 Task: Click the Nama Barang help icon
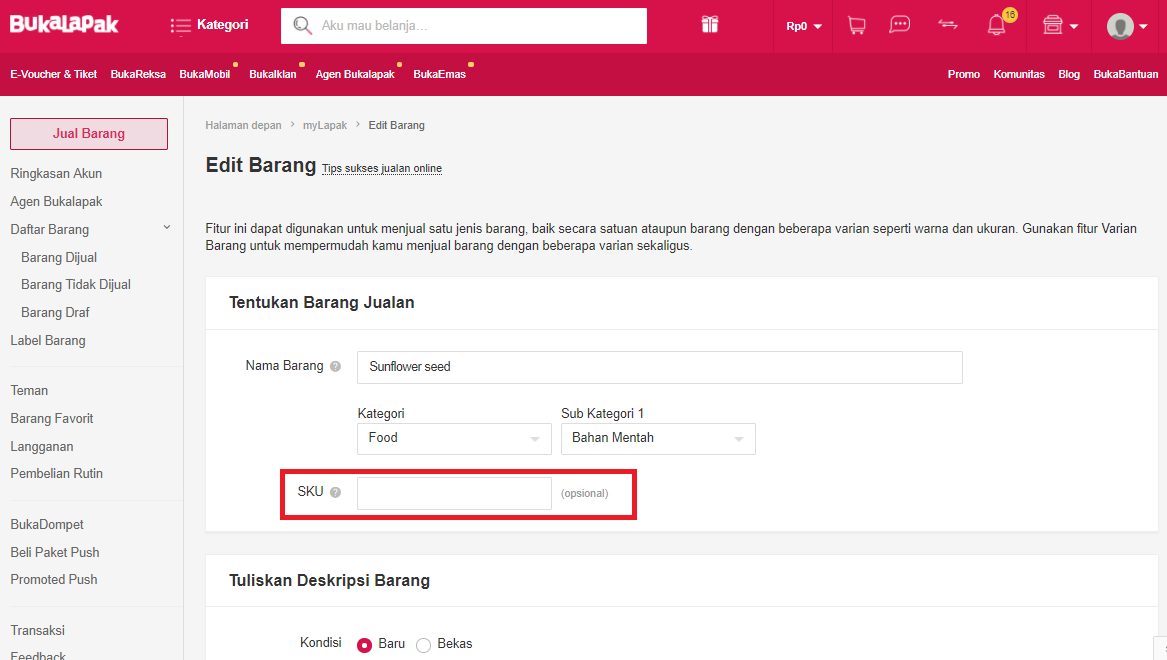point(336,366)
